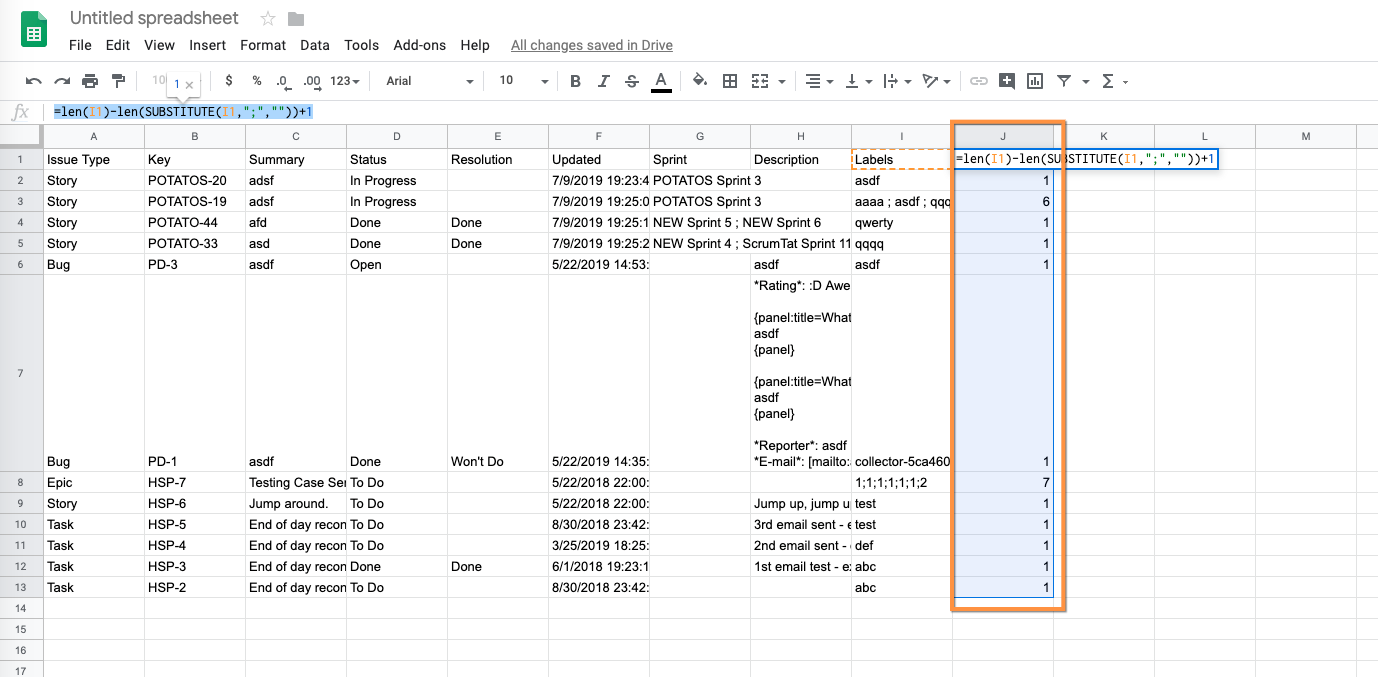Image resolution: width=1378 pixels, height=677 pixels.
Task: Click cell containing HSP-7
Action: tap(195, 483)
